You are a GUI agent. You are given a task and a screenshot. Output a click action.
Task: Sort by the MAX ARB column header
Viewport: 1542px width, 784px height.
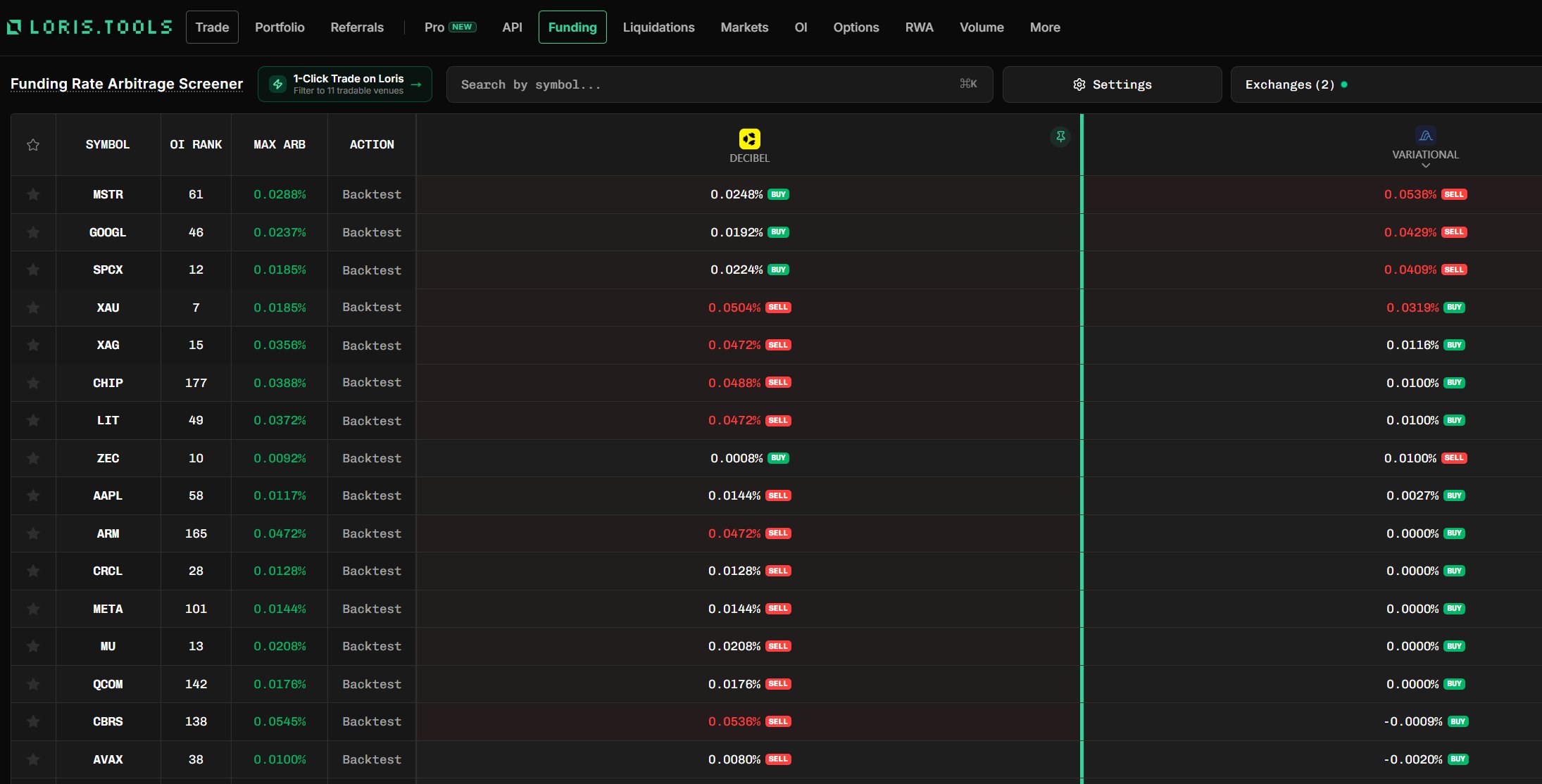[x=280, y=144]
